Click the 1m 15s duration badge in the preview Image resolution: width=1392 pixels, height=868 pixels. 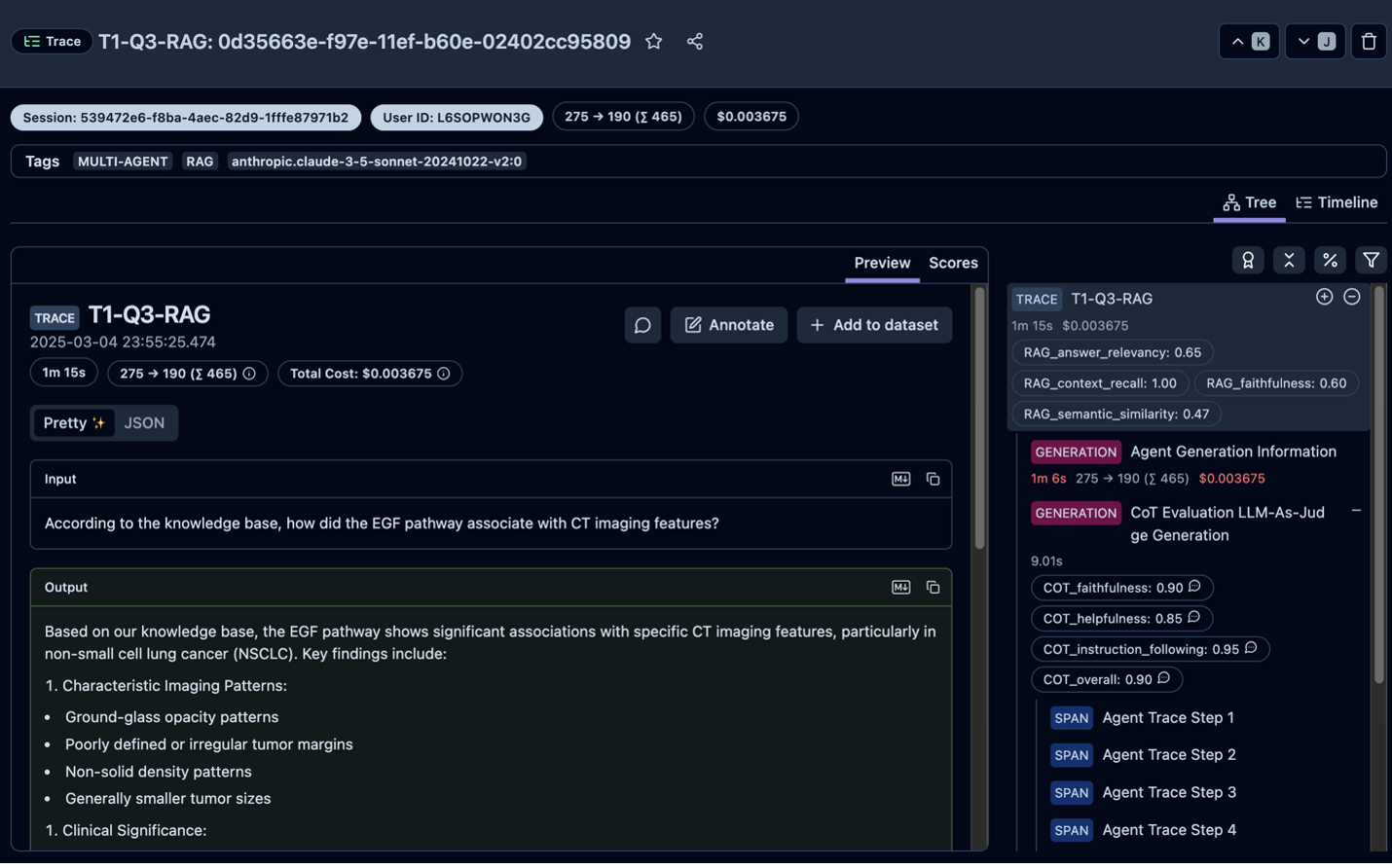click(x=64, y=373)
